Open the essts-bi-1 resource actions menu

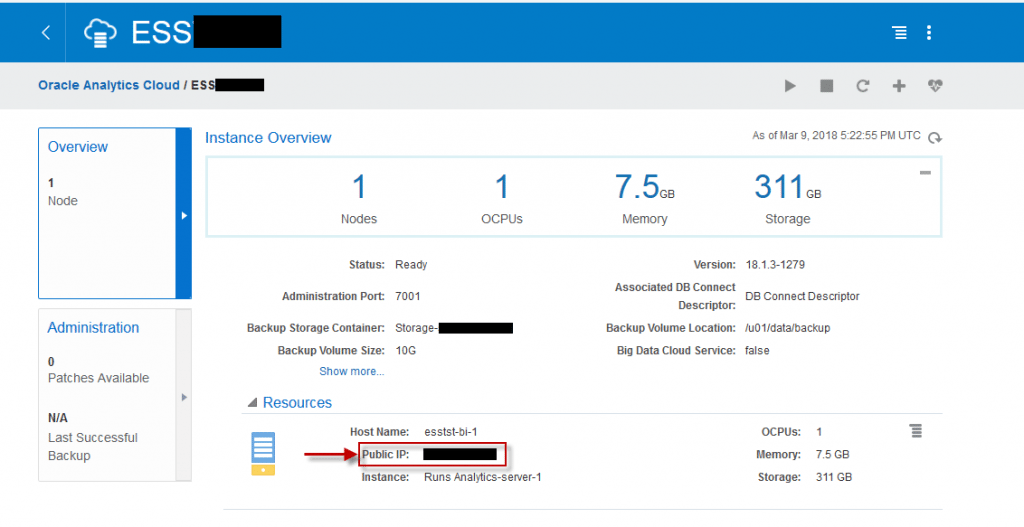point(916,431)
